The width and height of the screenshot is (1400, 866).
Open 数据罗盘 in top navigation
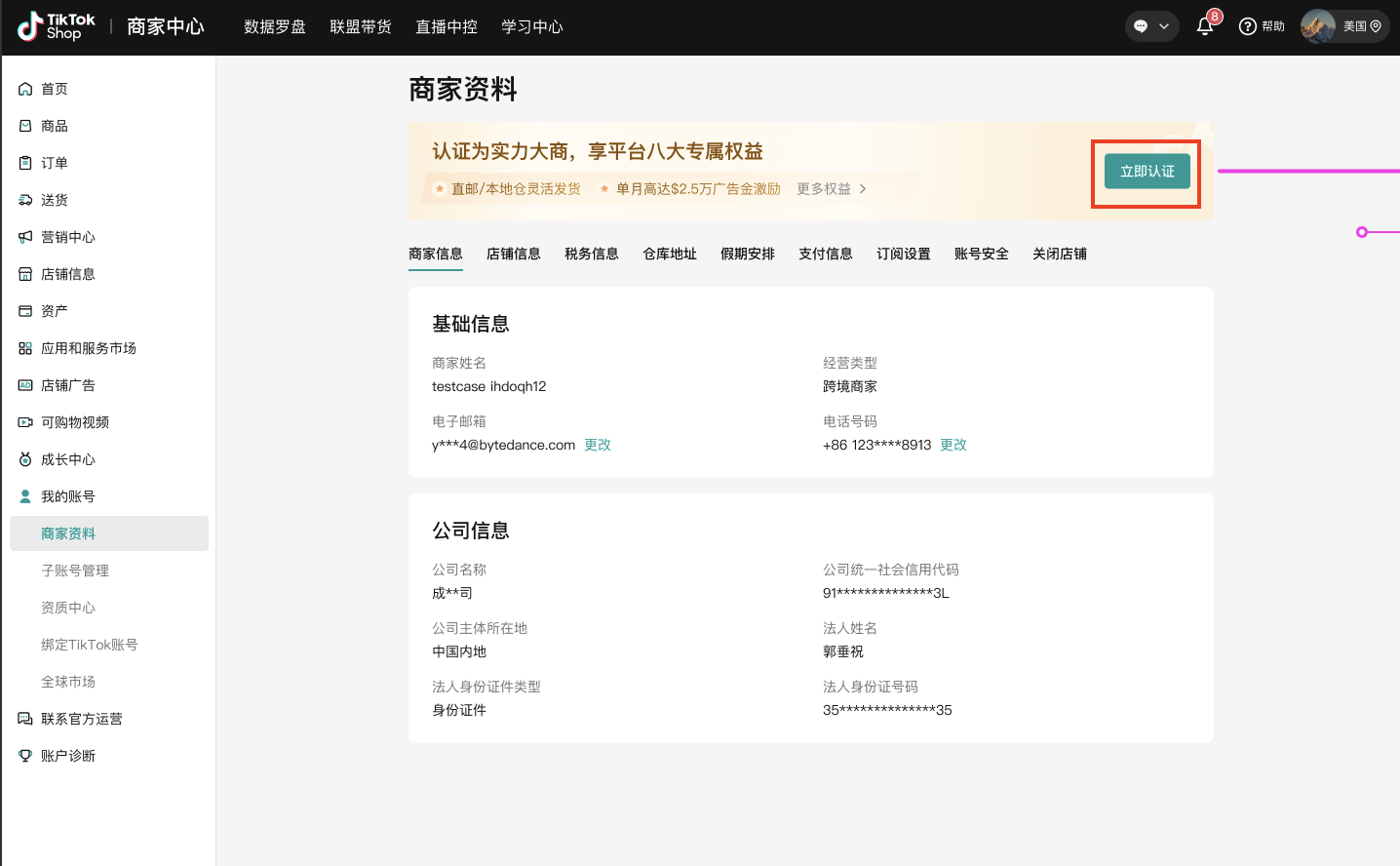(x=275, y=26)
